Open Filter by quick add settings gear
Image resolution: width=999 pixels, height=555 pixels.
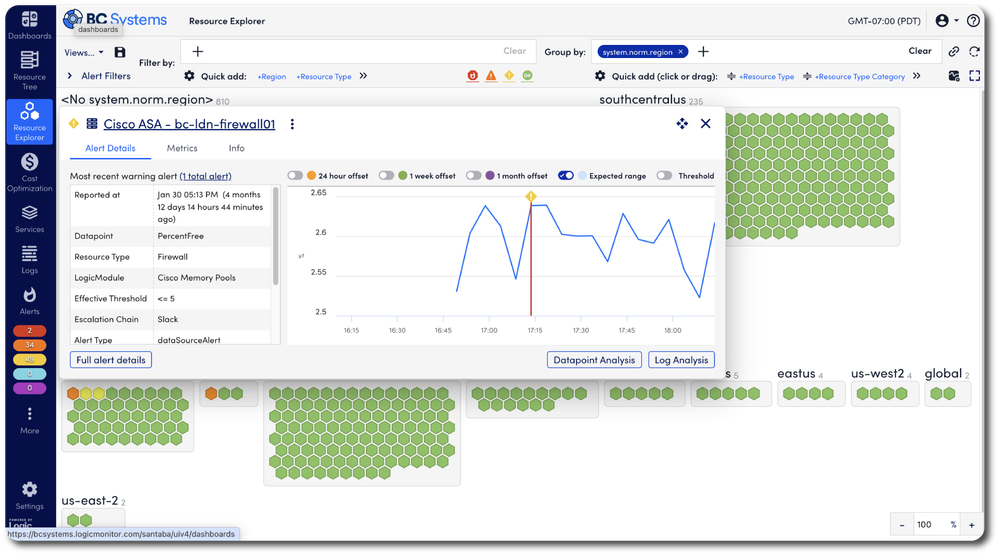click(x=189, y=76)
